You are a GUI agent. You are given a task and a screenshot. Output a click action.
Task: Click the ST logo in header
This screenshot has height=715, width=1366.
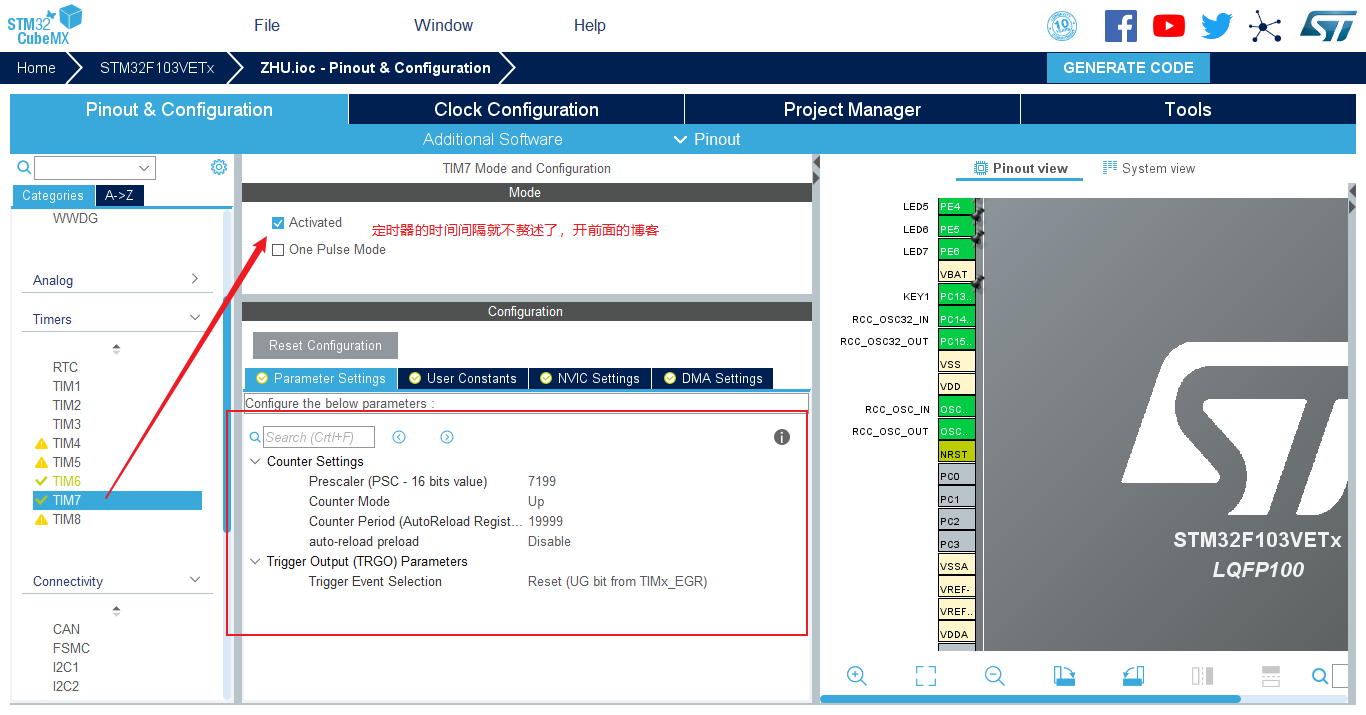1328,26
